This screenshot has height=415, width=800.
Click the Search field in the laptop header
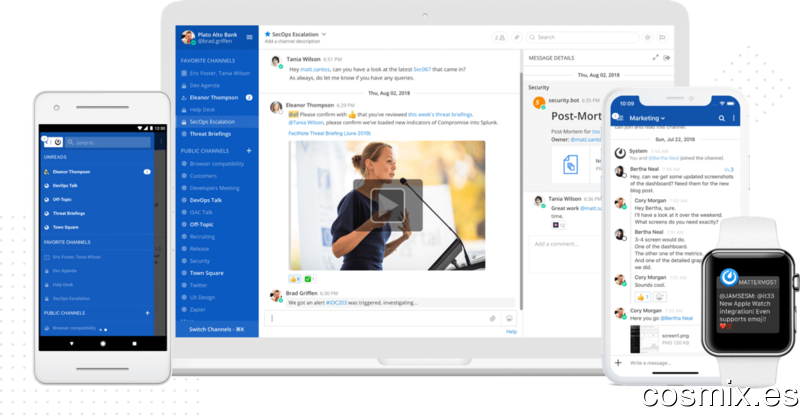pos(582,37)
